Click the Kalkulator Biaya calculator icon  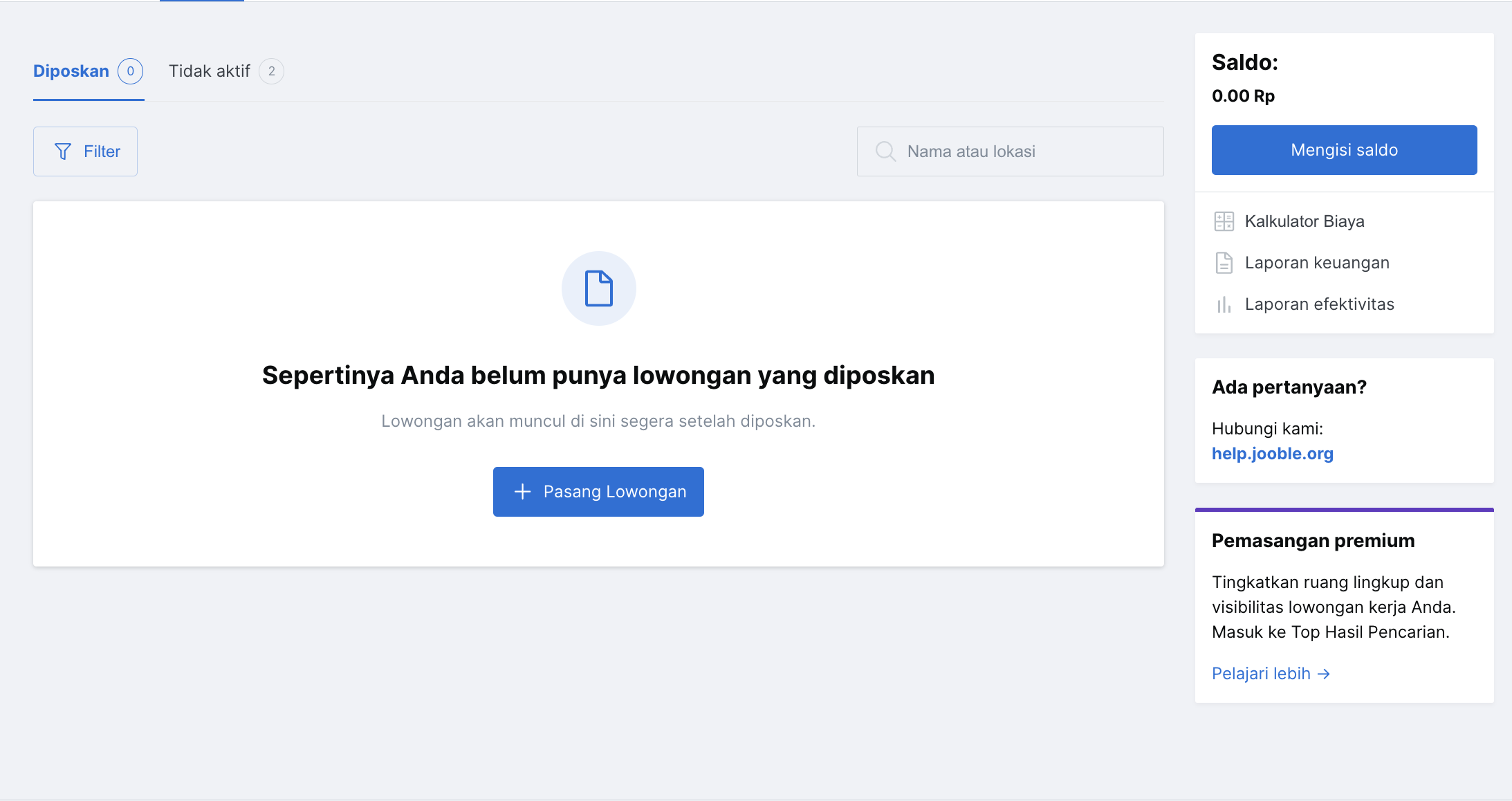pos(1224,221)
